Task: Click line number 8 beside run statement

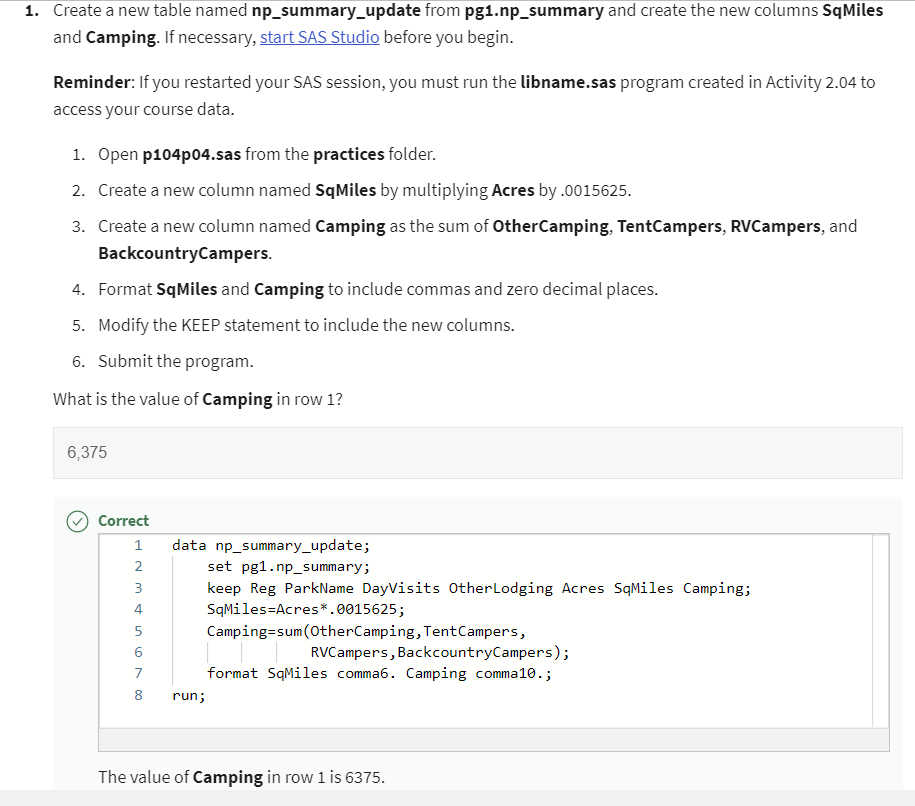Action: 138,694
